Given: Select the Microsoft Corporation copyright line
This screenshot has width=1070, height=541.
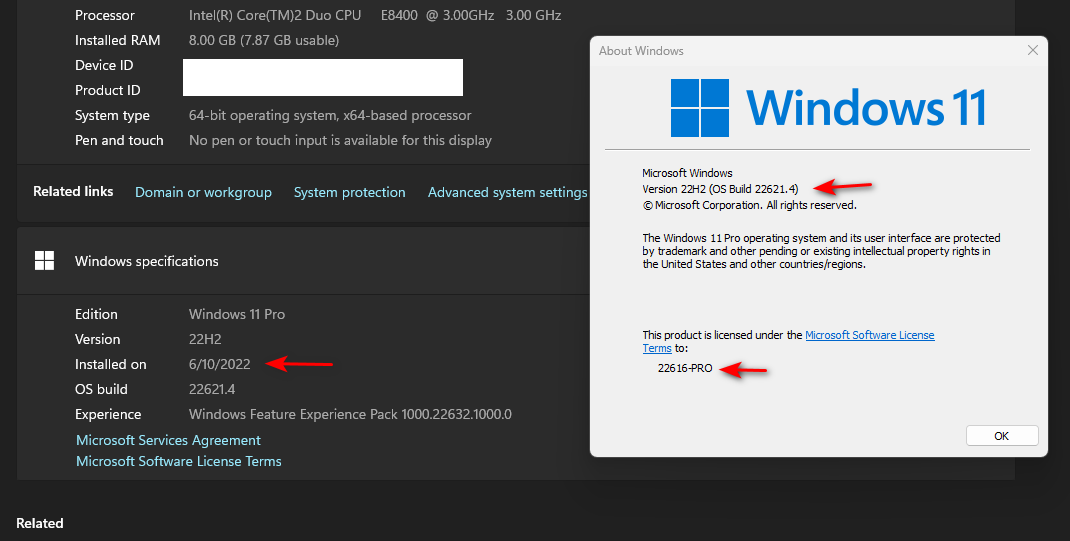Looking at the screenshot, I should pos(749,205).
